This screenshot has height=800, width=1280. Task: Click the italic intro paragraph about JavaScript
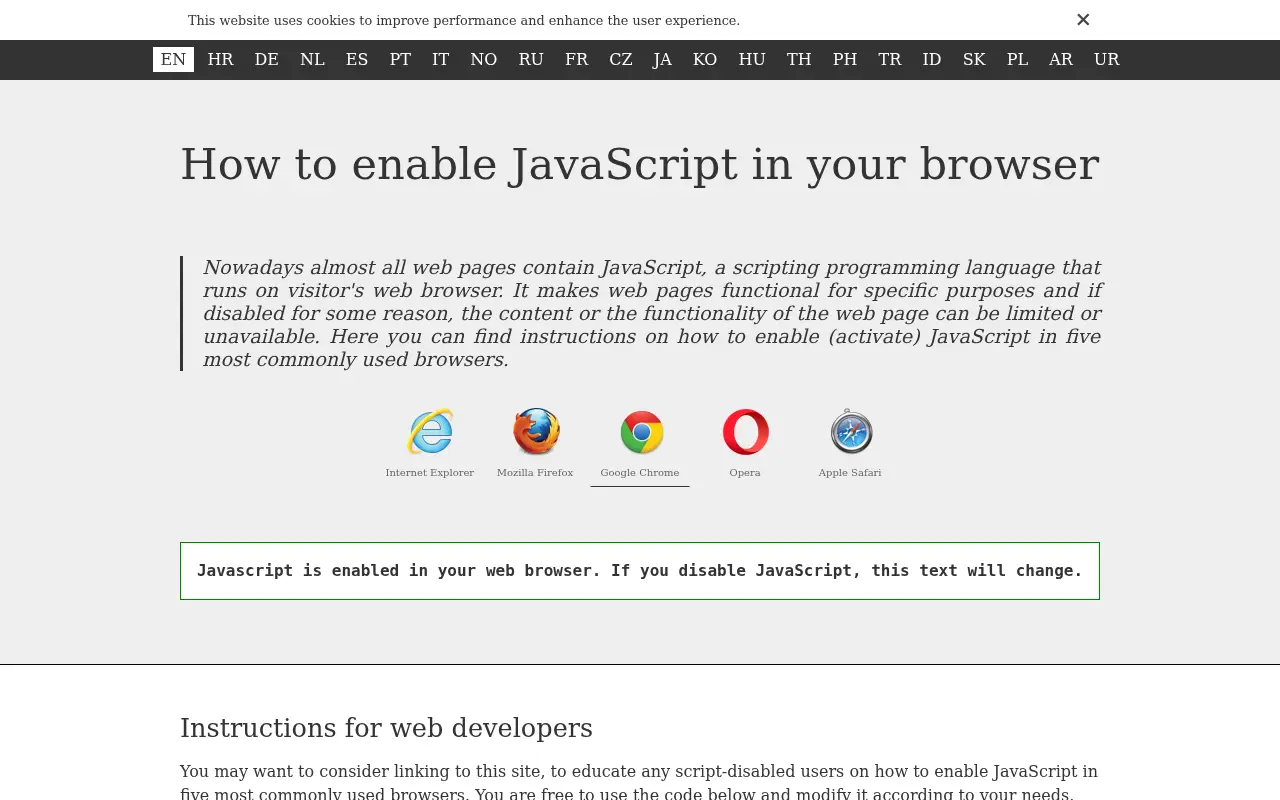(x=652, y=313)
